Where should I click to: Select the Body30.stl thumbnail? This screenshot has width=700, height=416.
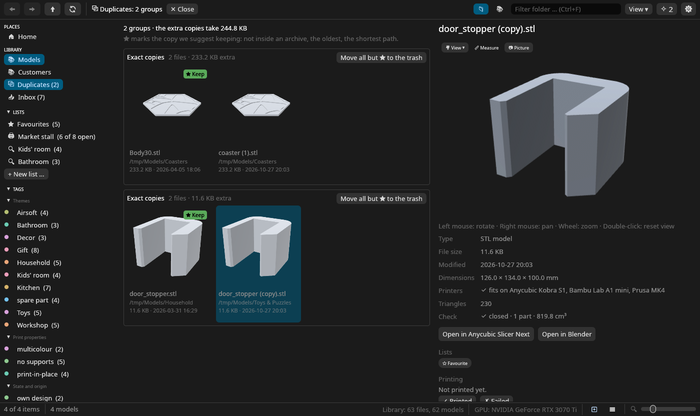pyautogui.click(x=172, y=105)
